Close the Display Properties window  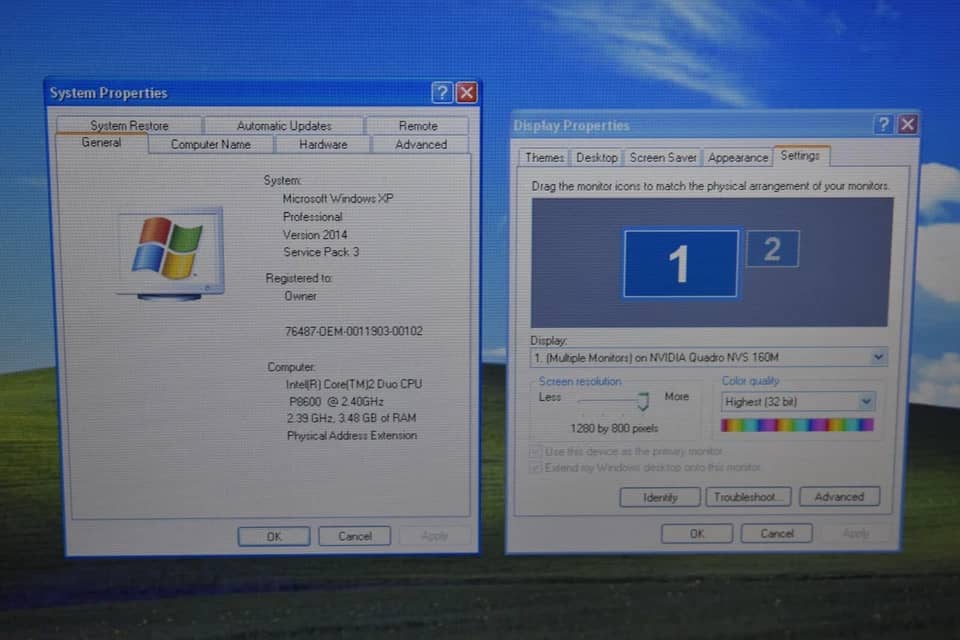coord(907,124)
